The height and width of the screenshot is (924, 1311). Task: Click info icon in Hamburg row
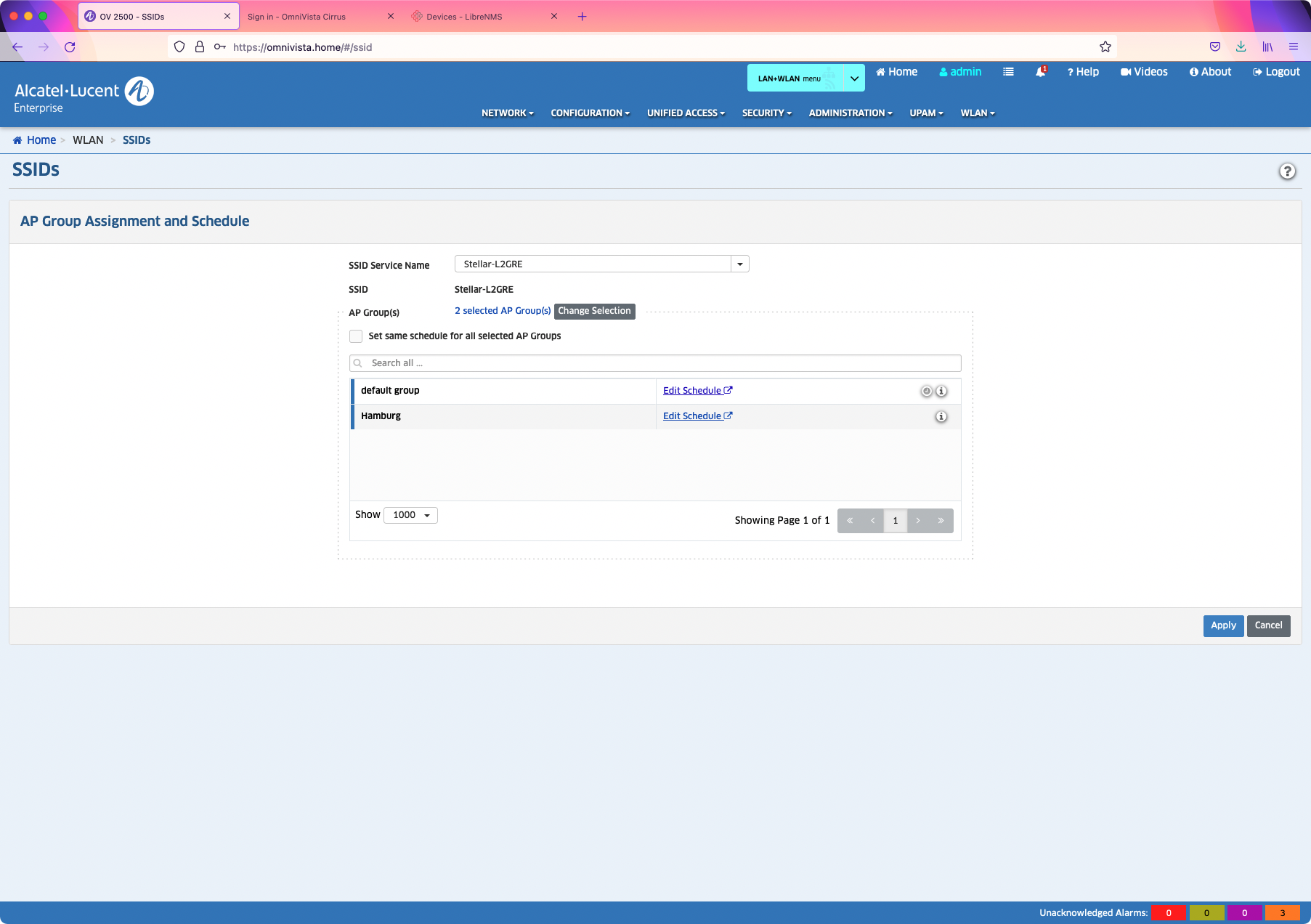click(x=941, y=417)
